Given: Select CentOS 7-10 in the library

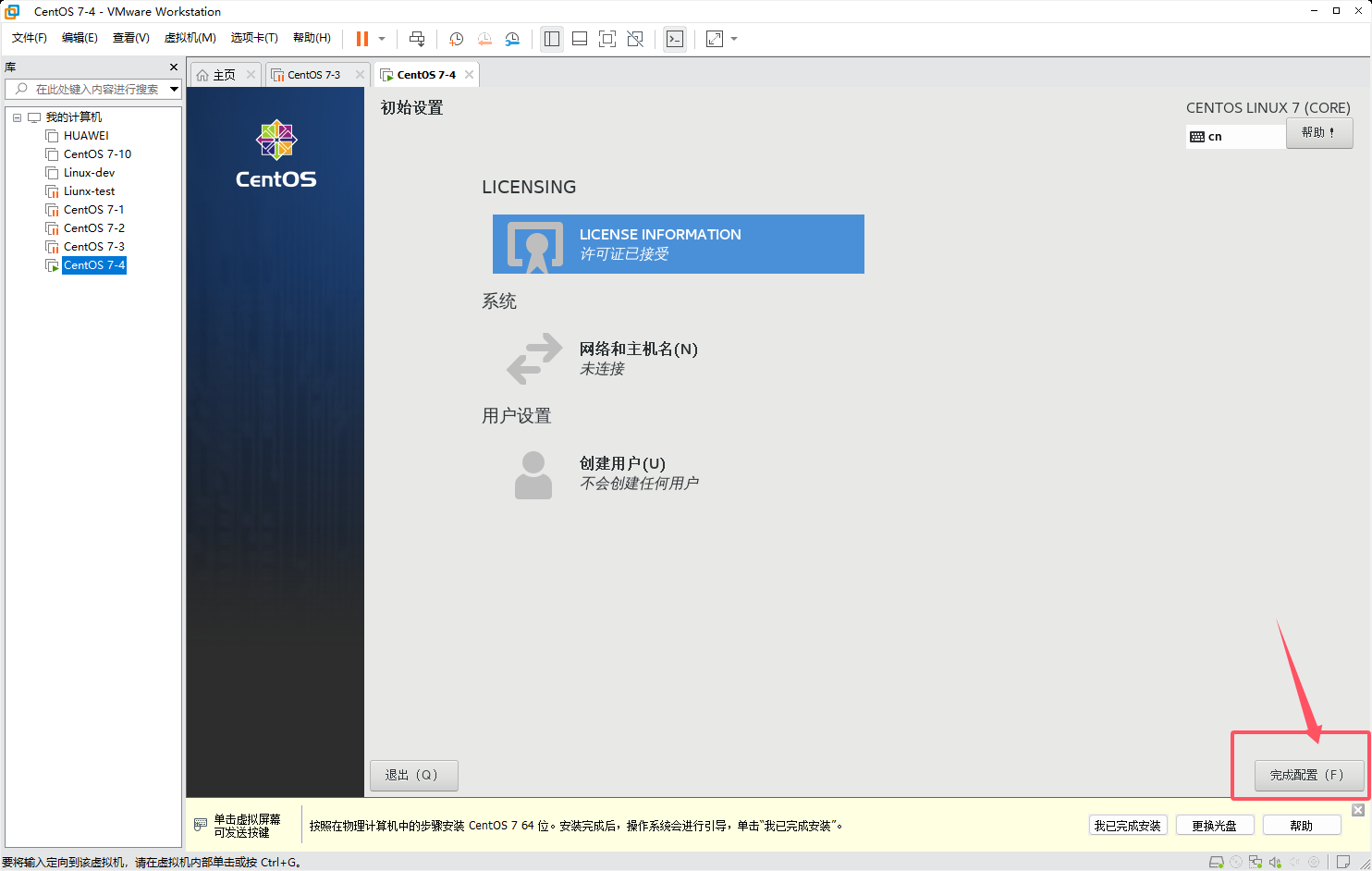Looking at the screenshot, I should 97,154.
